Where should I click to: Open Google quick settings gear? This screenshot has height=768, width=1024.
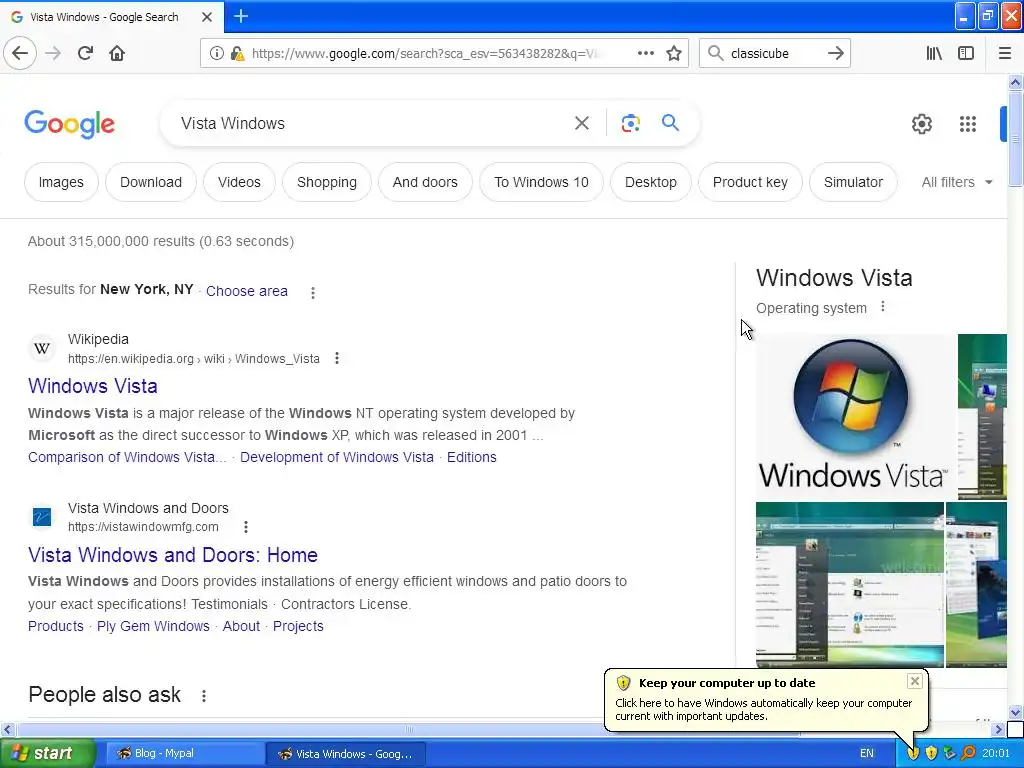pyautogui.click(x=921, y=123)
